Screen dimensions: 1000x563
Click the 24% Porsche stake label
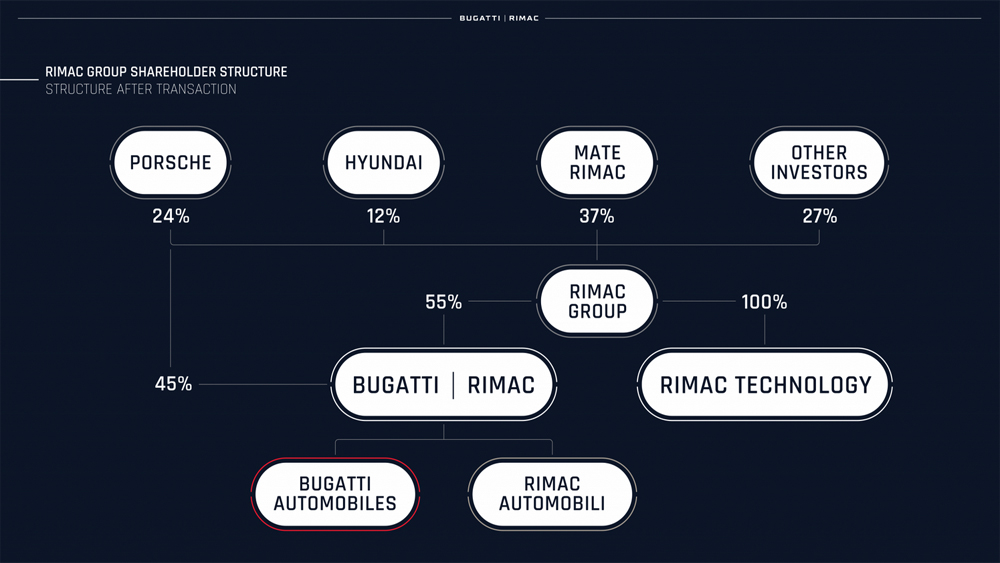pos(171,216)
